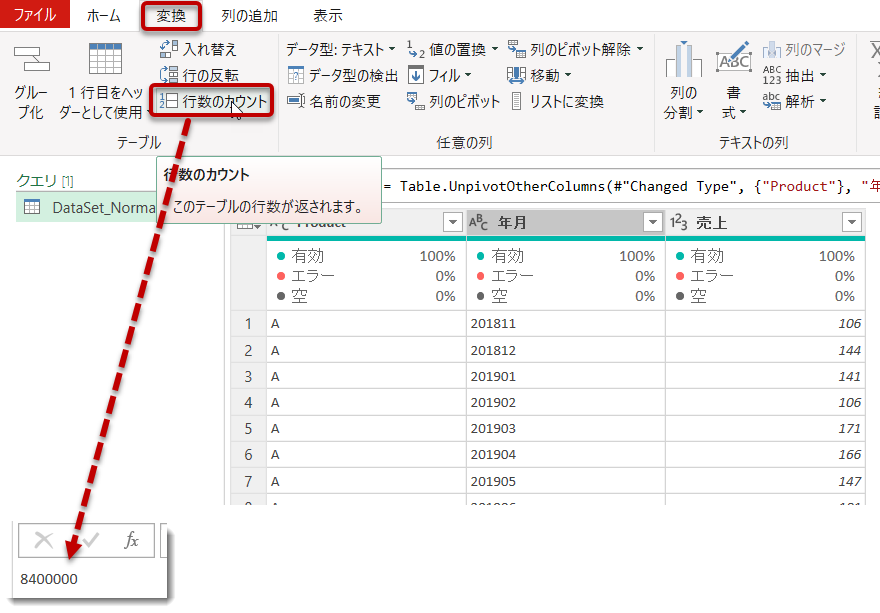
Task: Click 列のマージ icon
Action: tap(772, 50)
